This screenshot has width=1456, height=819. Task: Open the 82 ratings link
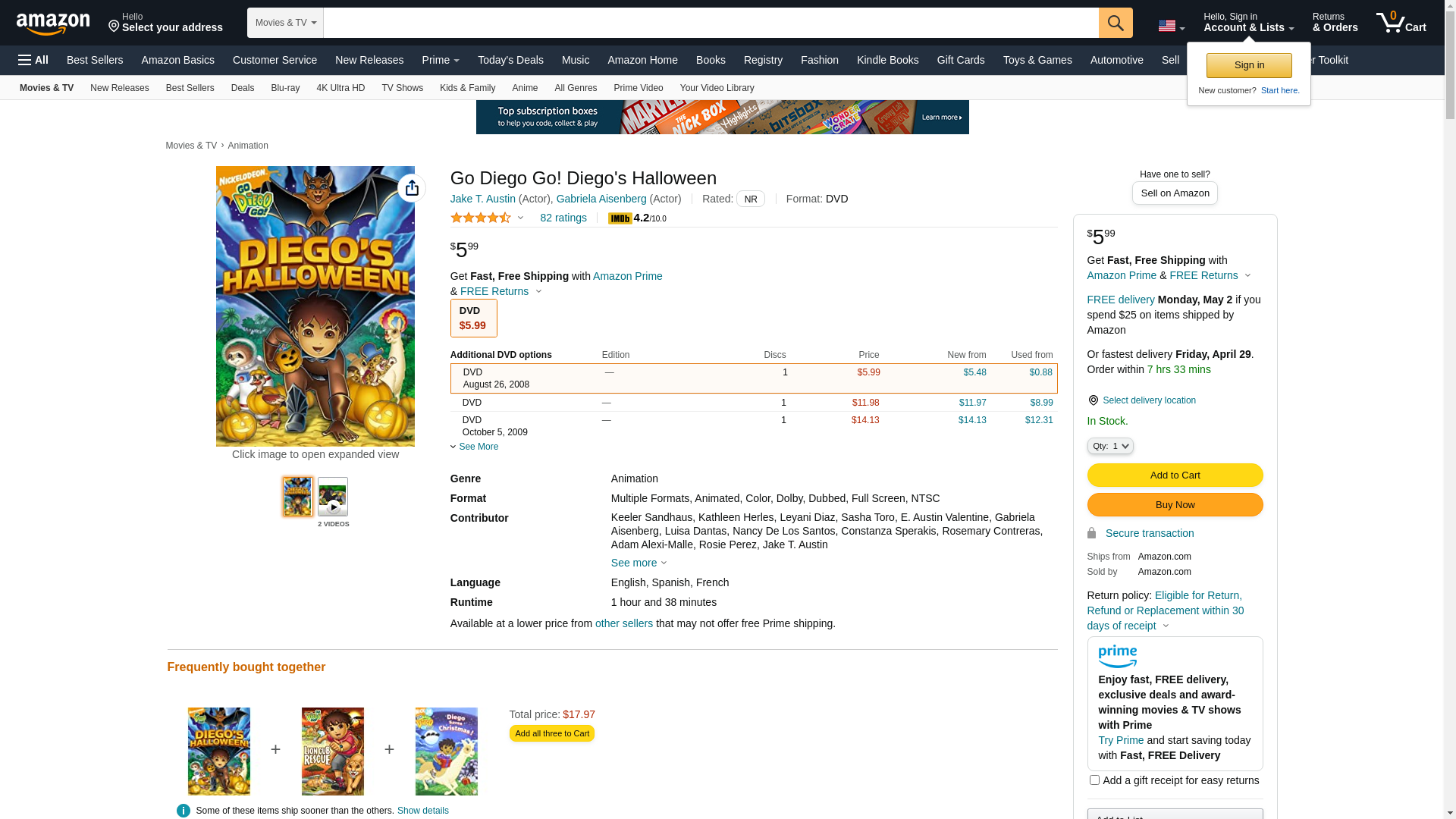pos(563,218)
